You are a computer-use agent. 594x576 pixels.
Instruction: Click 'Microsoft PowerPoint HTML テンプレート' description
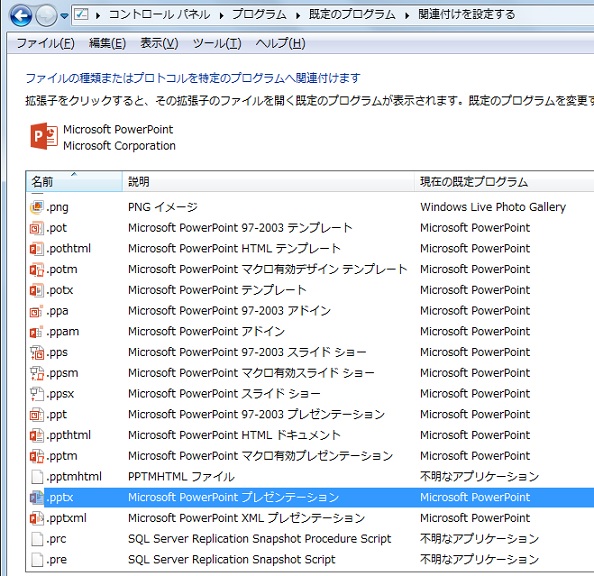(234, 249)
